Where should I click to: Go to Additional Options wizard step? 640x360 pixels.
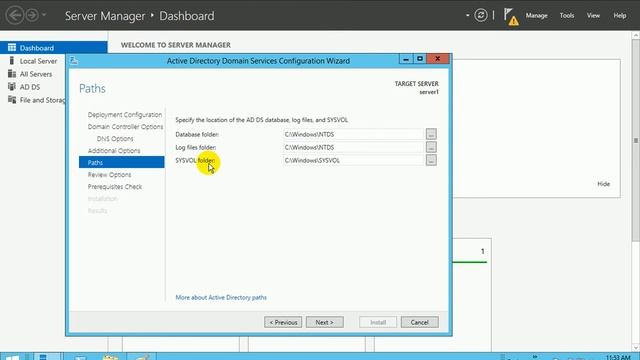click(114, 151)
